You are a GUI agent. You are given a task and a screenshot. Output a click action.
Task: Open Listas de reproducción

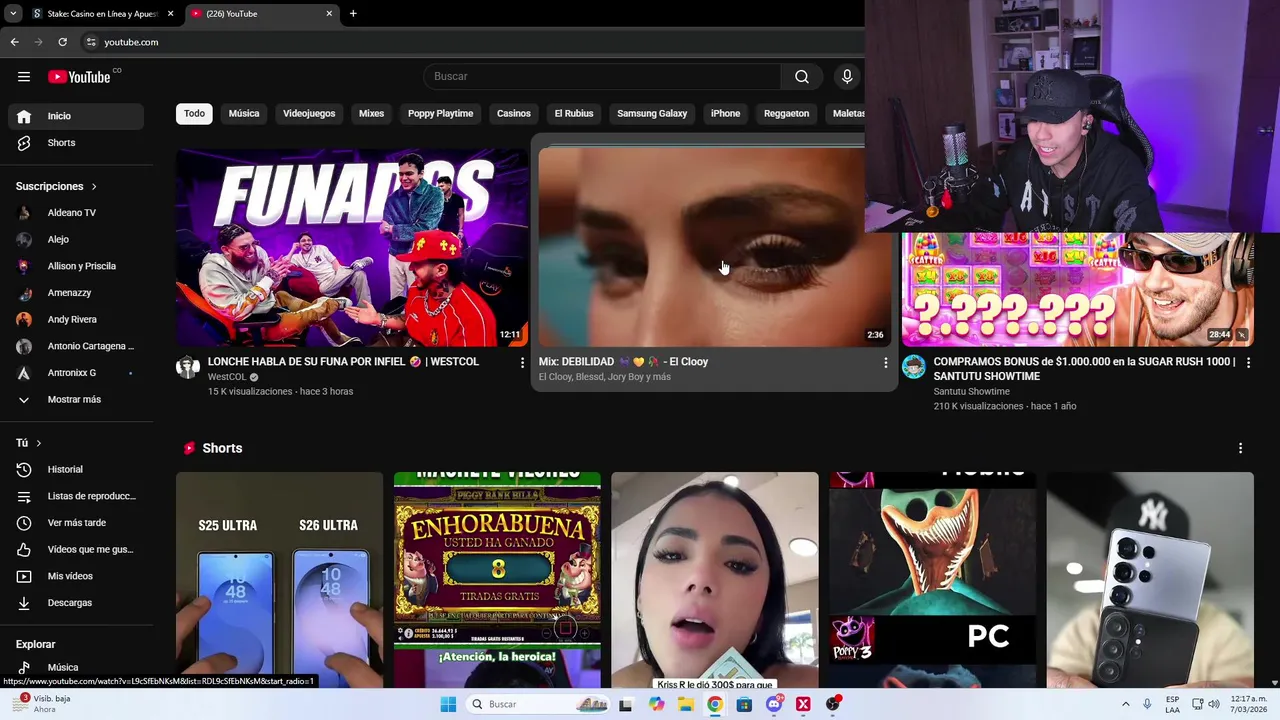(x=76, y=496)
